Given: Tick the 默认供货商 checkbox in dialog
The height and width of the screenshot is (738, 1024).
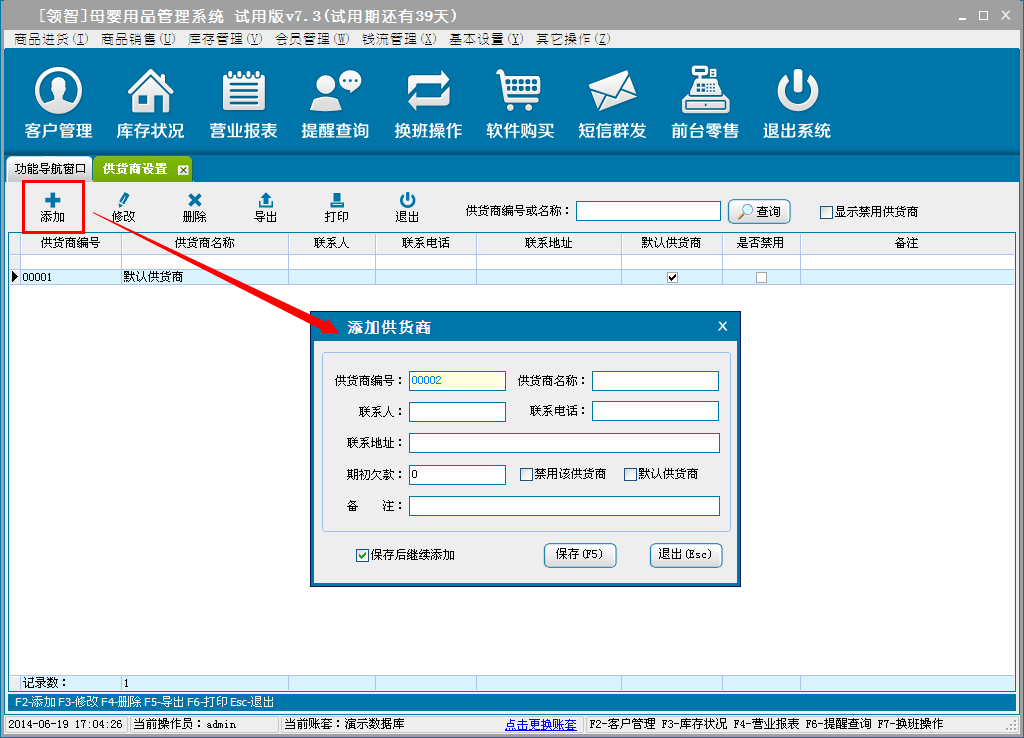Looking at the screenshot, I should point(631,475).
